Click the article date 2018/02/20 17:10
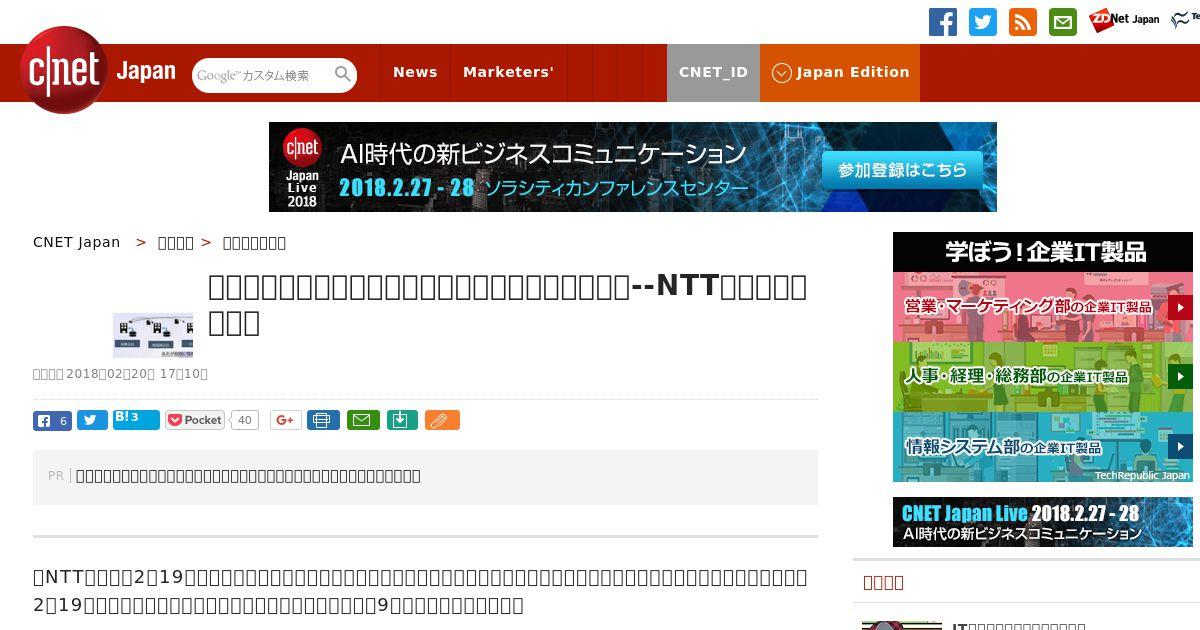Viewport: 1200px width, 630px height. coord(136,374)
